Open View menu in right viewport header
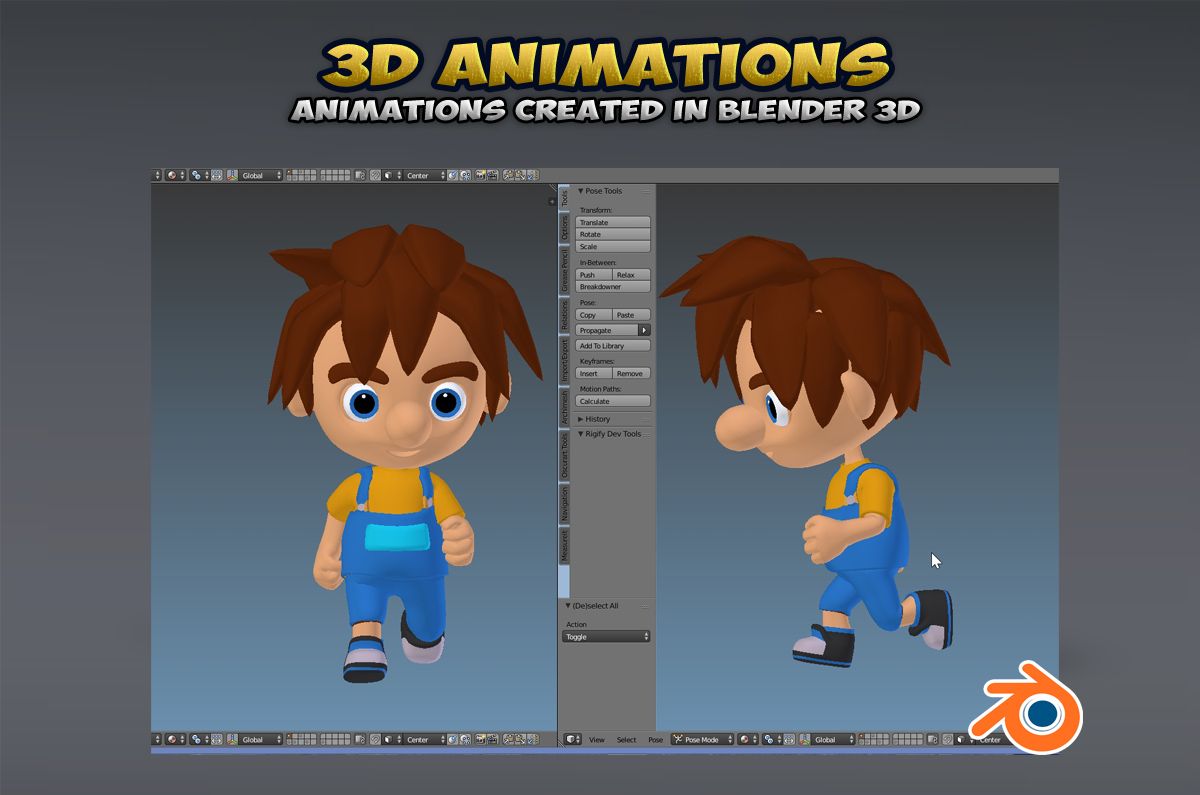 click(x=596, y=740)
